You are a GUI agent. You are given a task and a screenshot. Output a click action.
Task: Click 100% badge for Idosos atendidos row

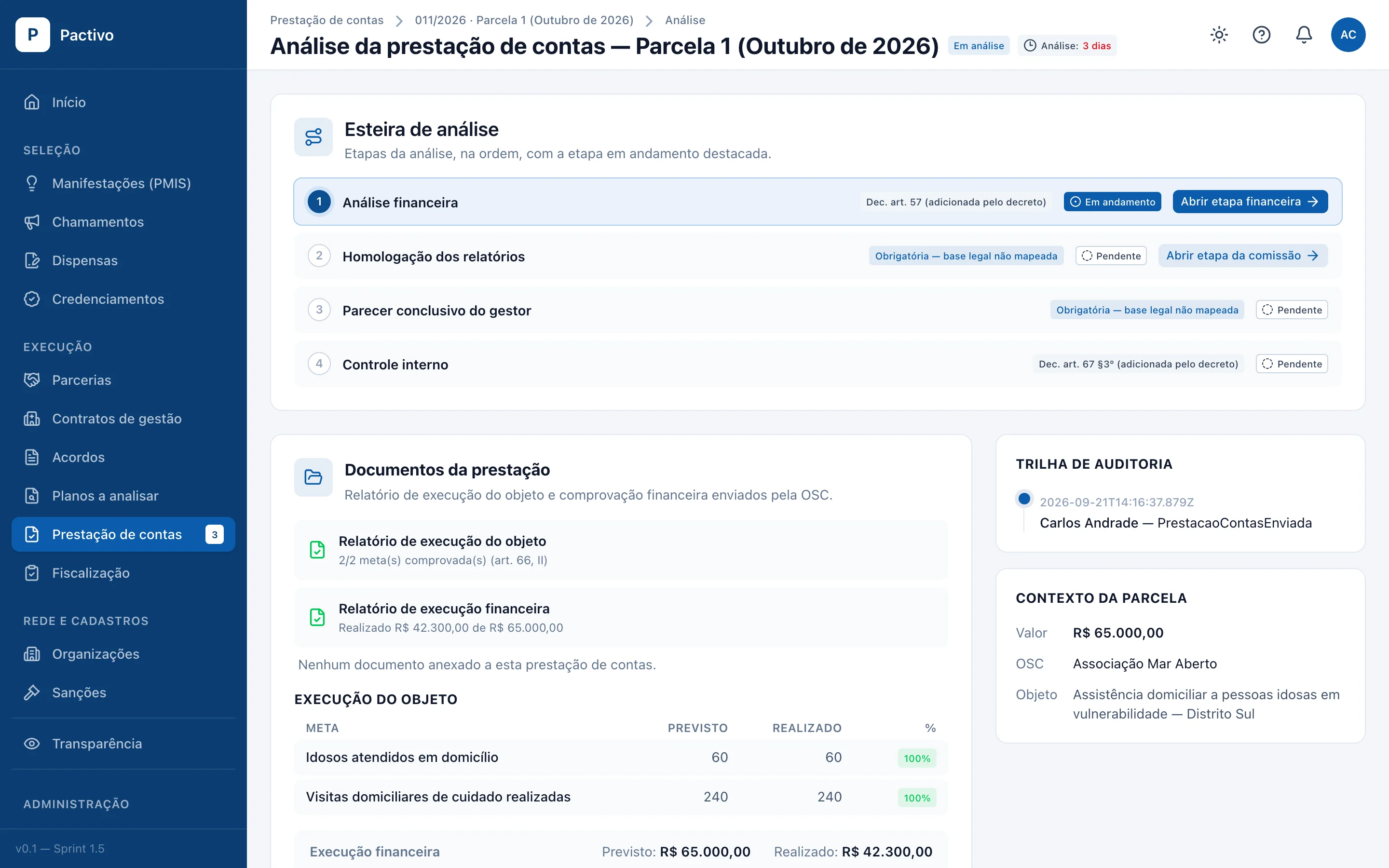(x=917, y=759)
